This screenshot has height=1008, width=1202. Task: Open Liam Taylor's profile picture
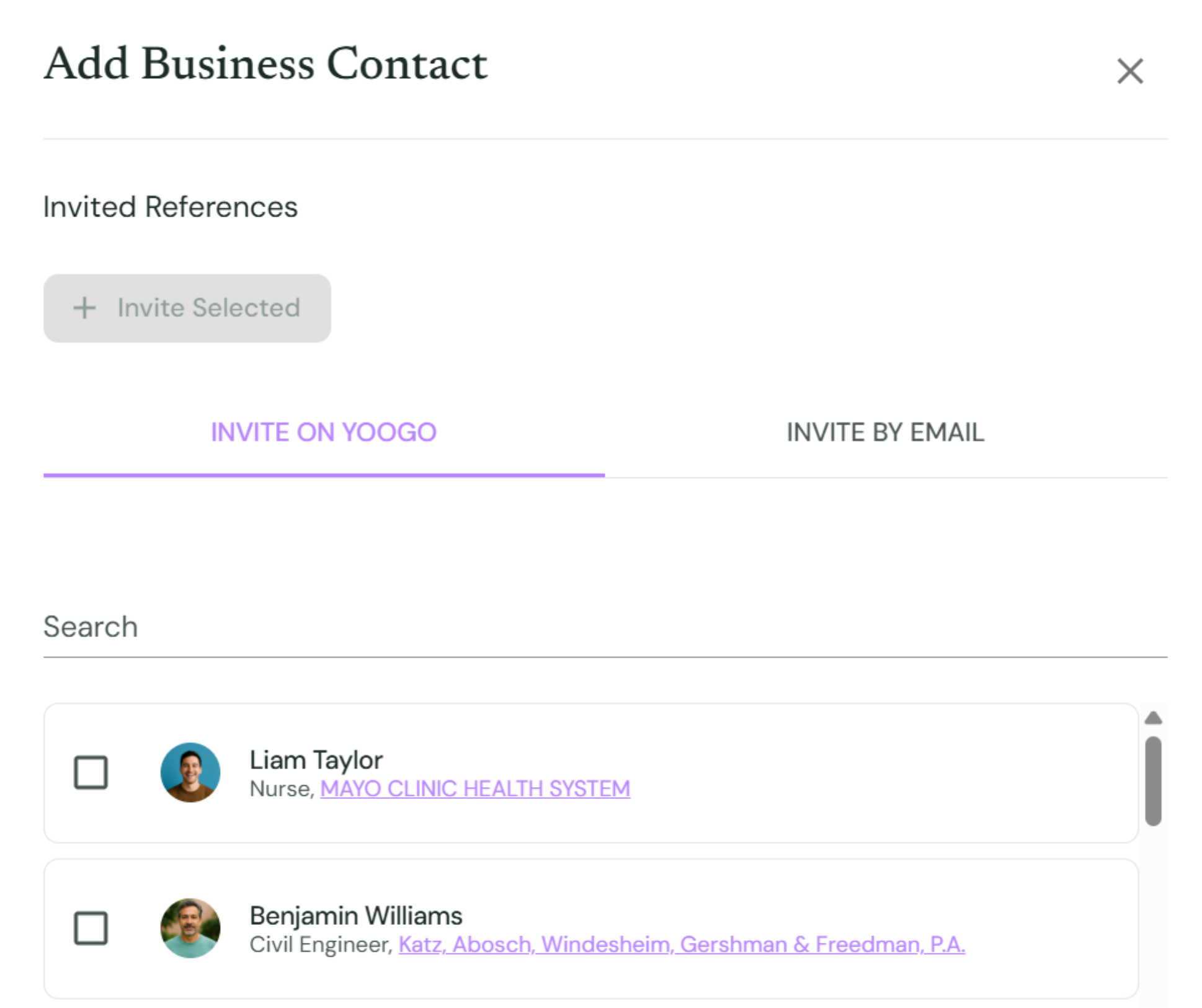(190, 772)
